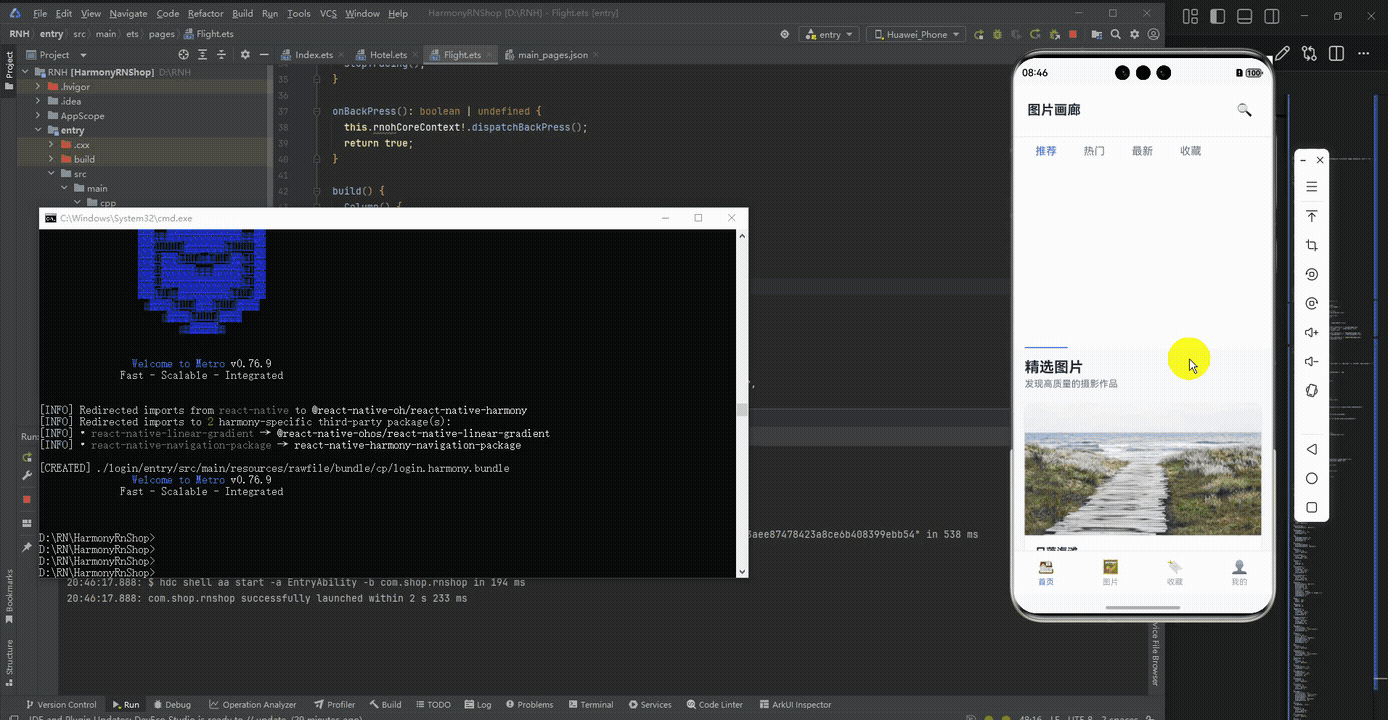
Task: Click emulator recent apps square button
Action: pos(1312,507)
